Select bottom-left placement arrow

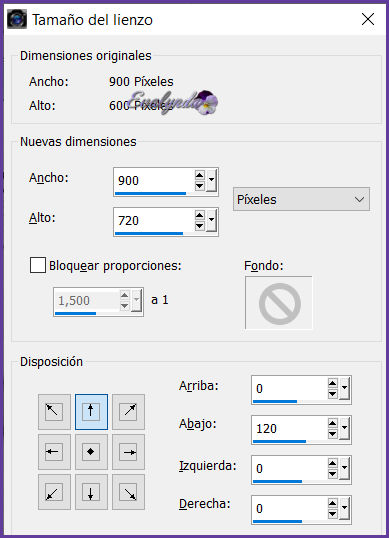coord(54,492)
